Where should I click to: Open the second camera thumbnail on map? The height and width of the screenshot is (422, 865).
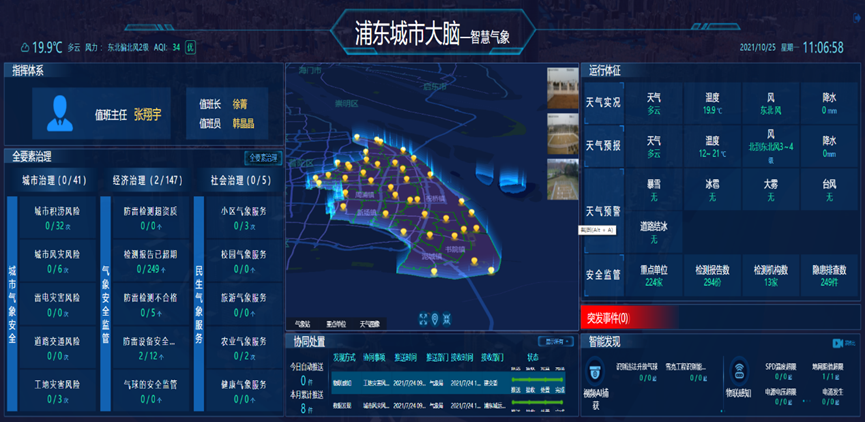563,134
